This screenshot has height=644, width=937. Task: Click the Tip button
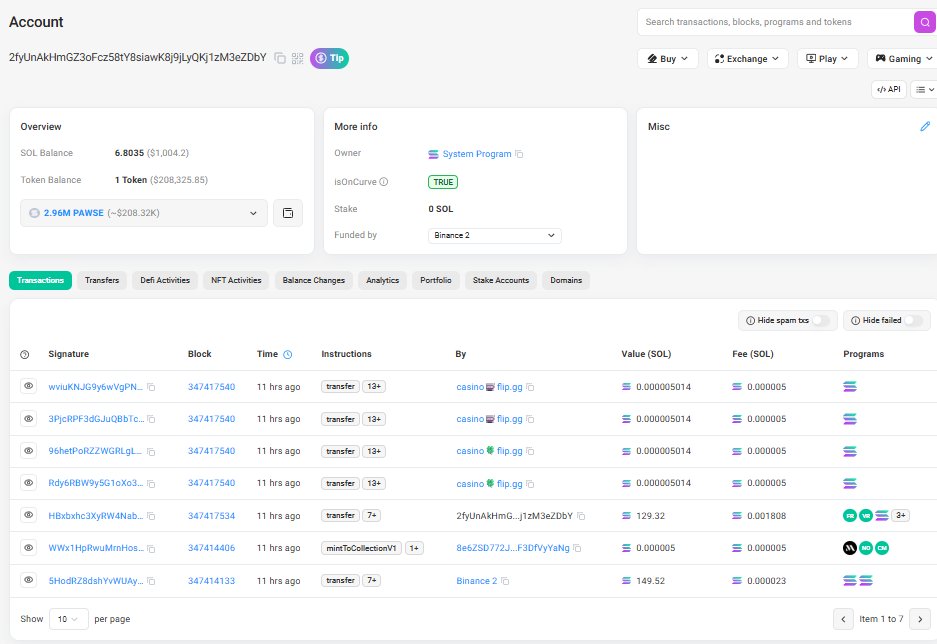[x=329, y=58]
